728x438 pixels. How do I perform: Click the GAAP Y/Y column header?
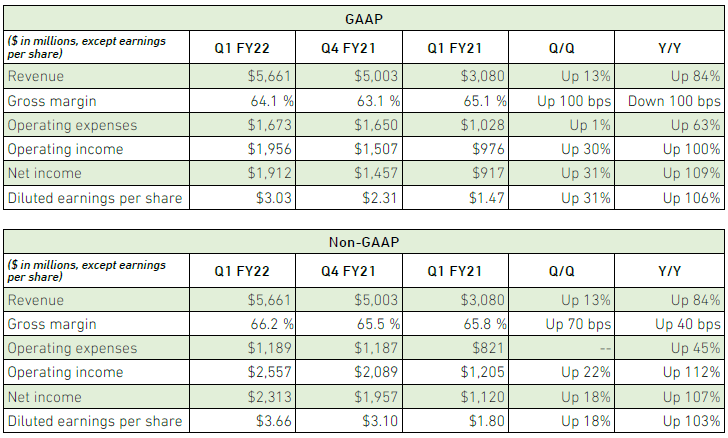[669, 47]
